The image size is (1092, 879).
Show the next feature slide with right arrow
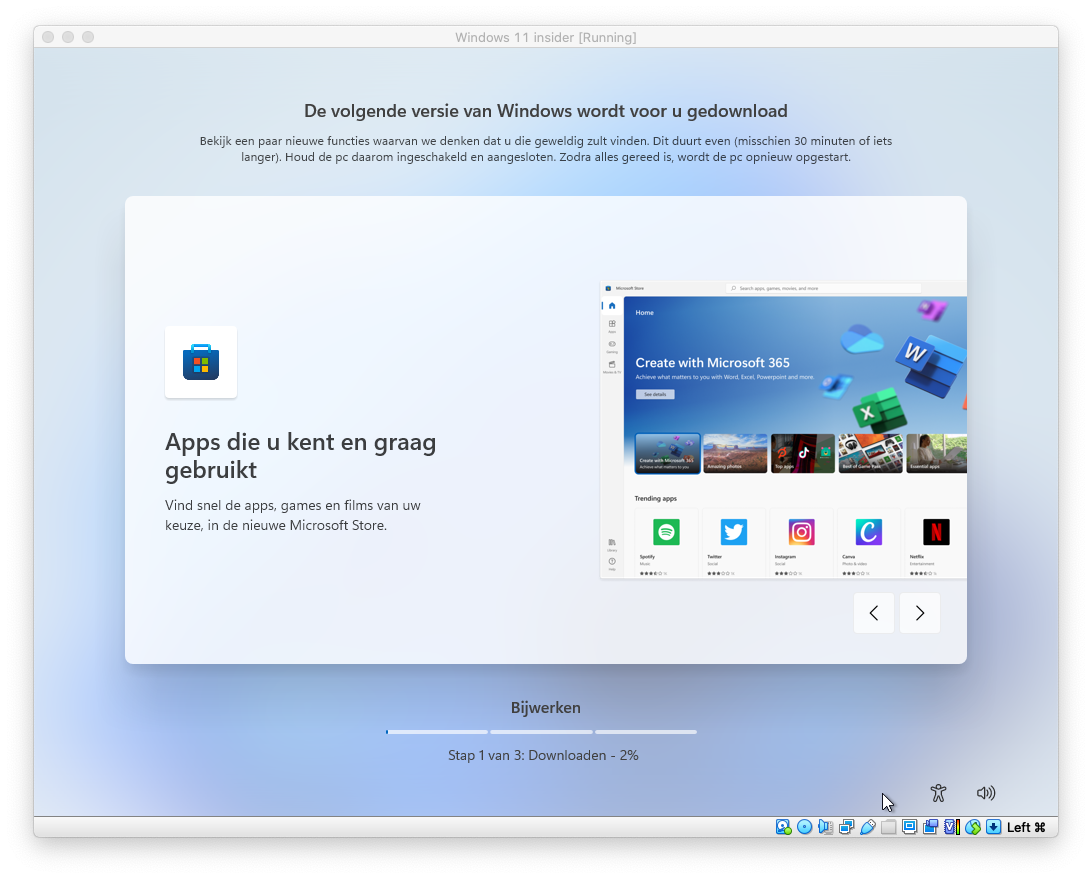click(919, 613)
